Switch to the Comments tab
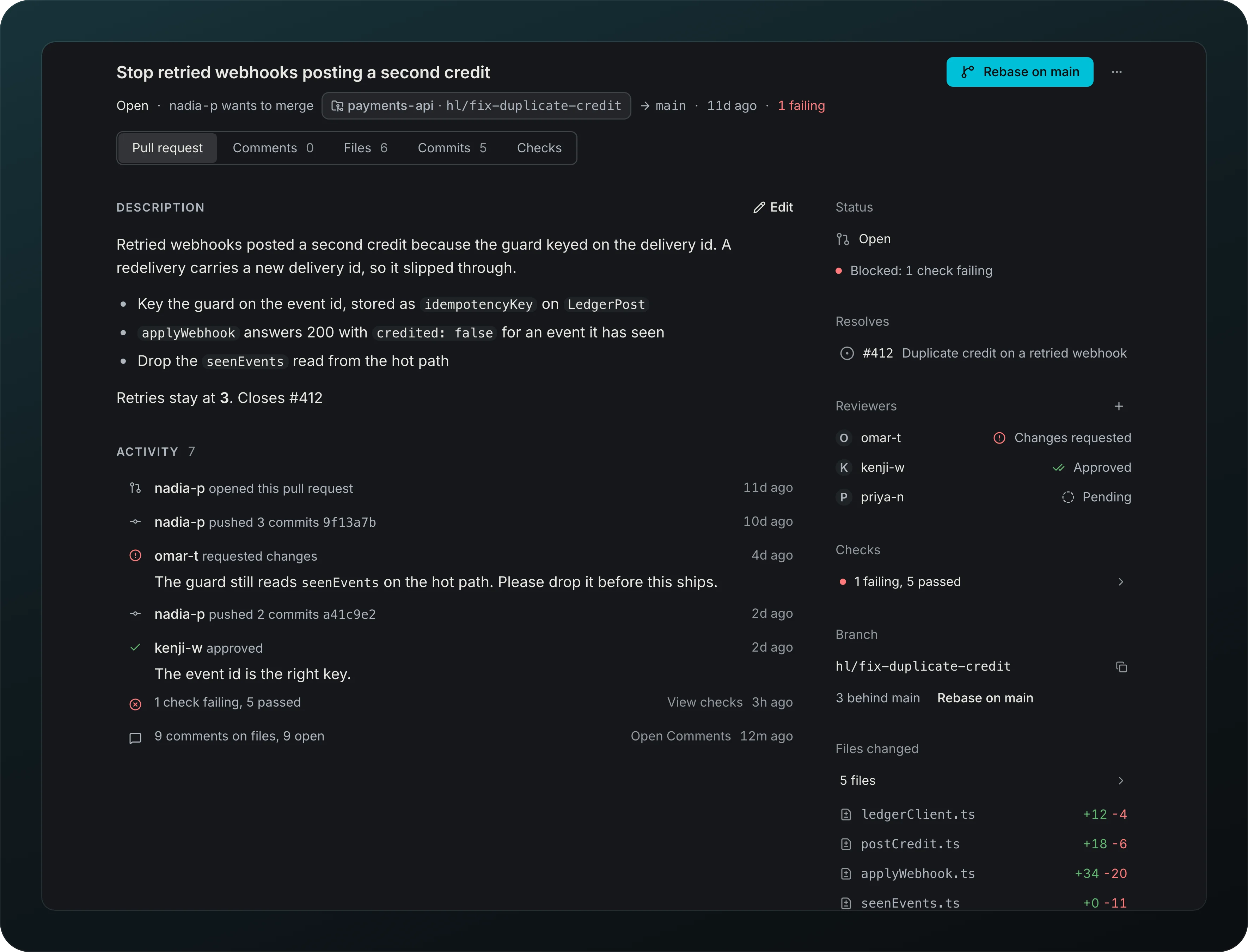Image resolution: width=1248 pixels, height=952 pixels. [x=273, y=148]
